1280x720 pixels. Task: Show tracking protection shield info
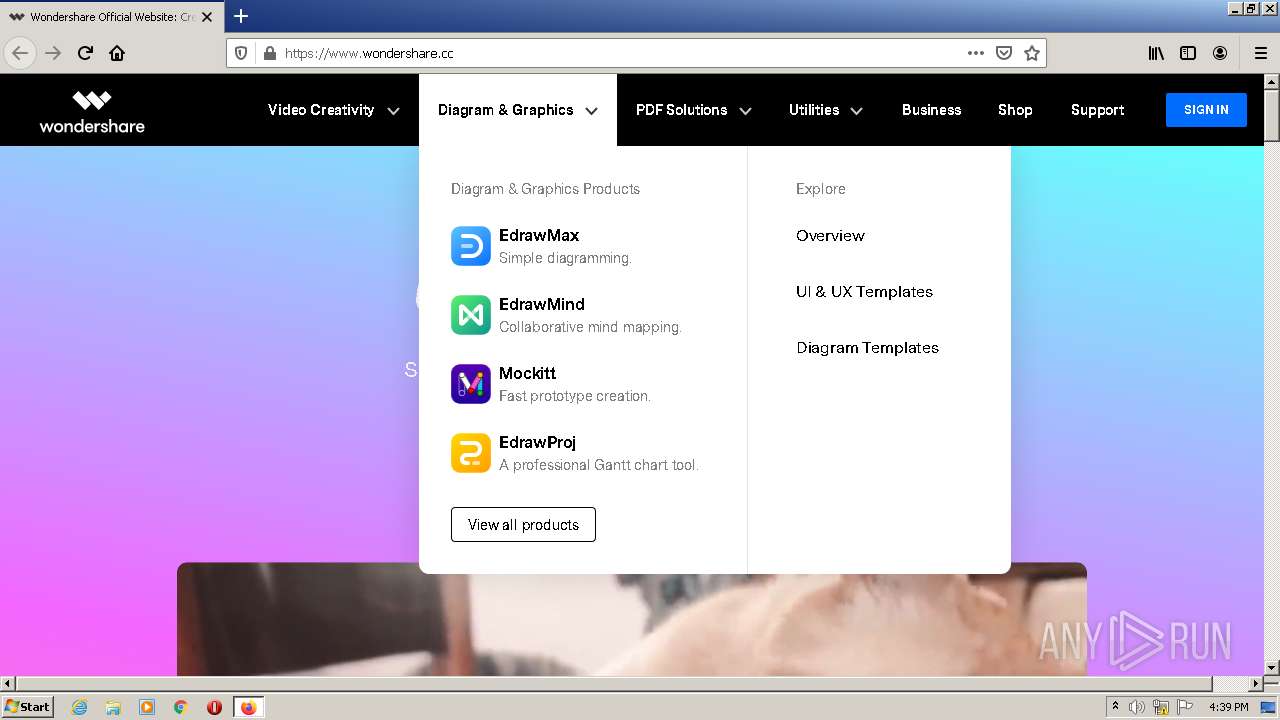click(x=241, y=53)
